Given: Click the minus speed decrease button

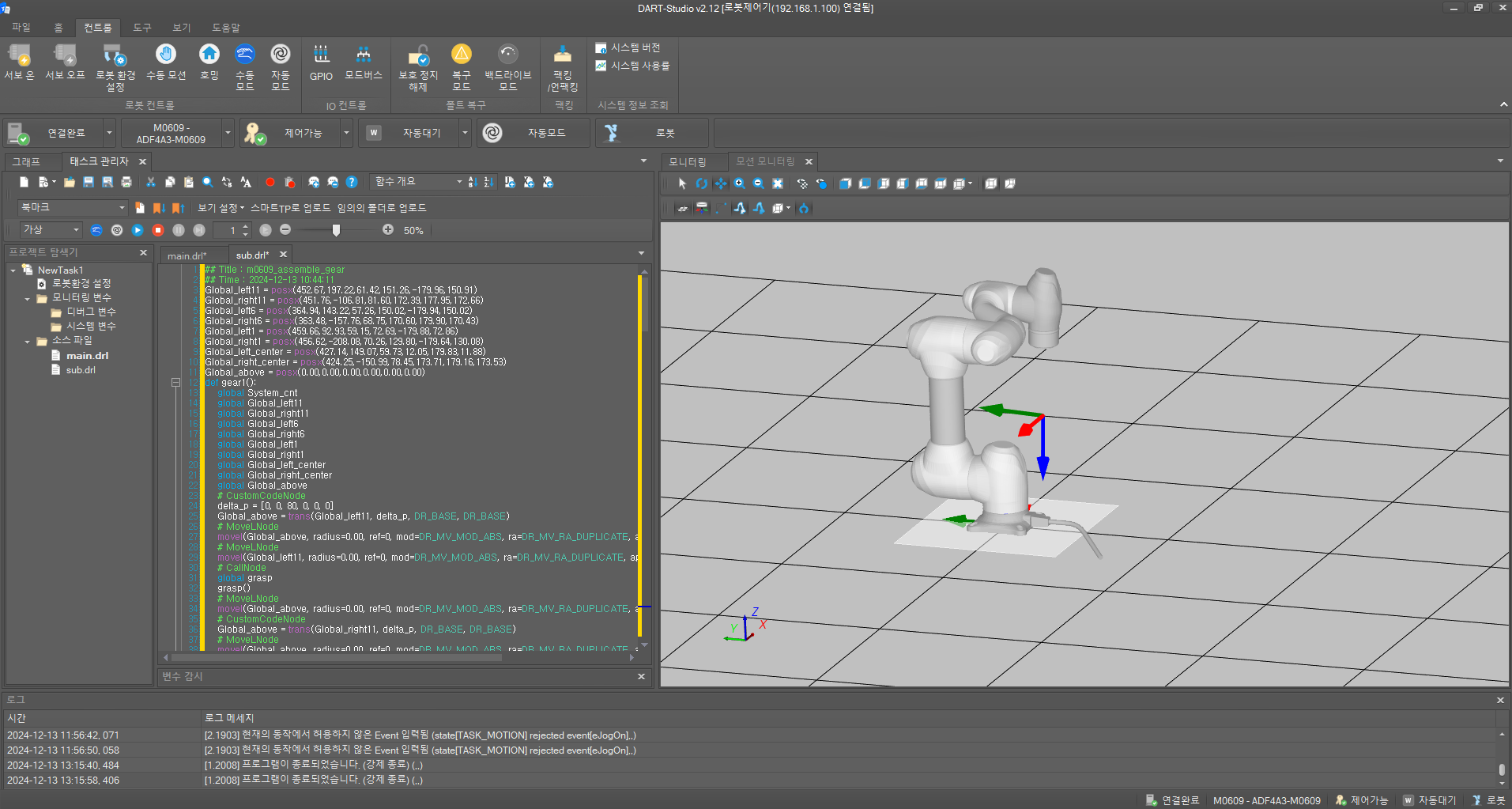Looking at the screenshot, I should click(285, 229).
